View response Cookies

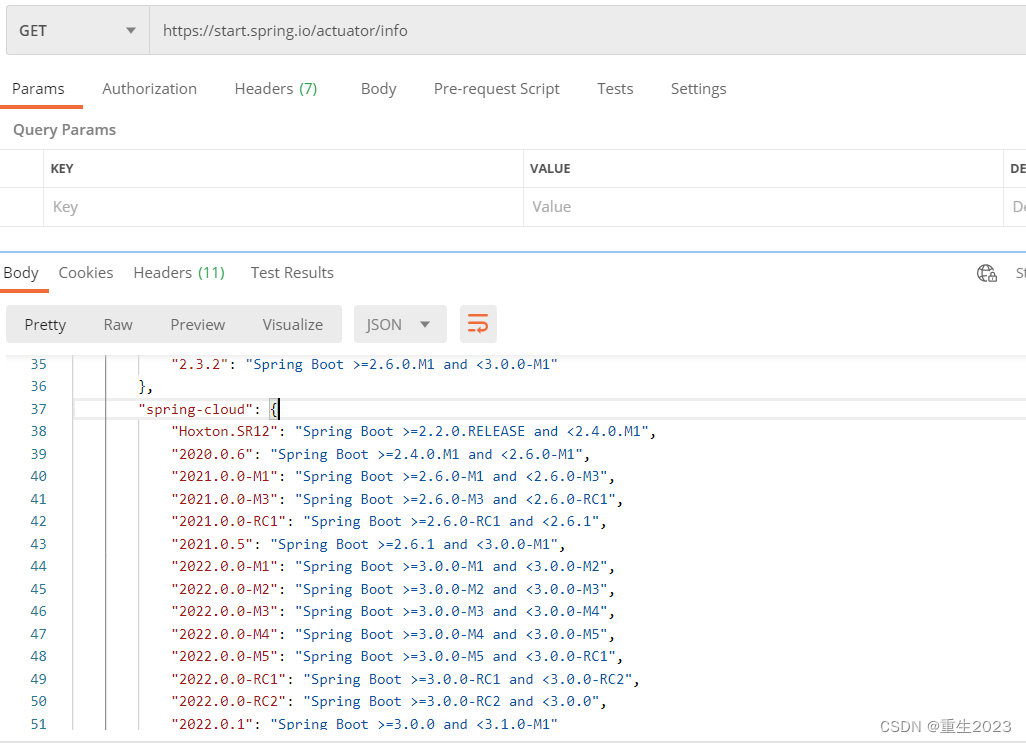[x=85, y=272]
